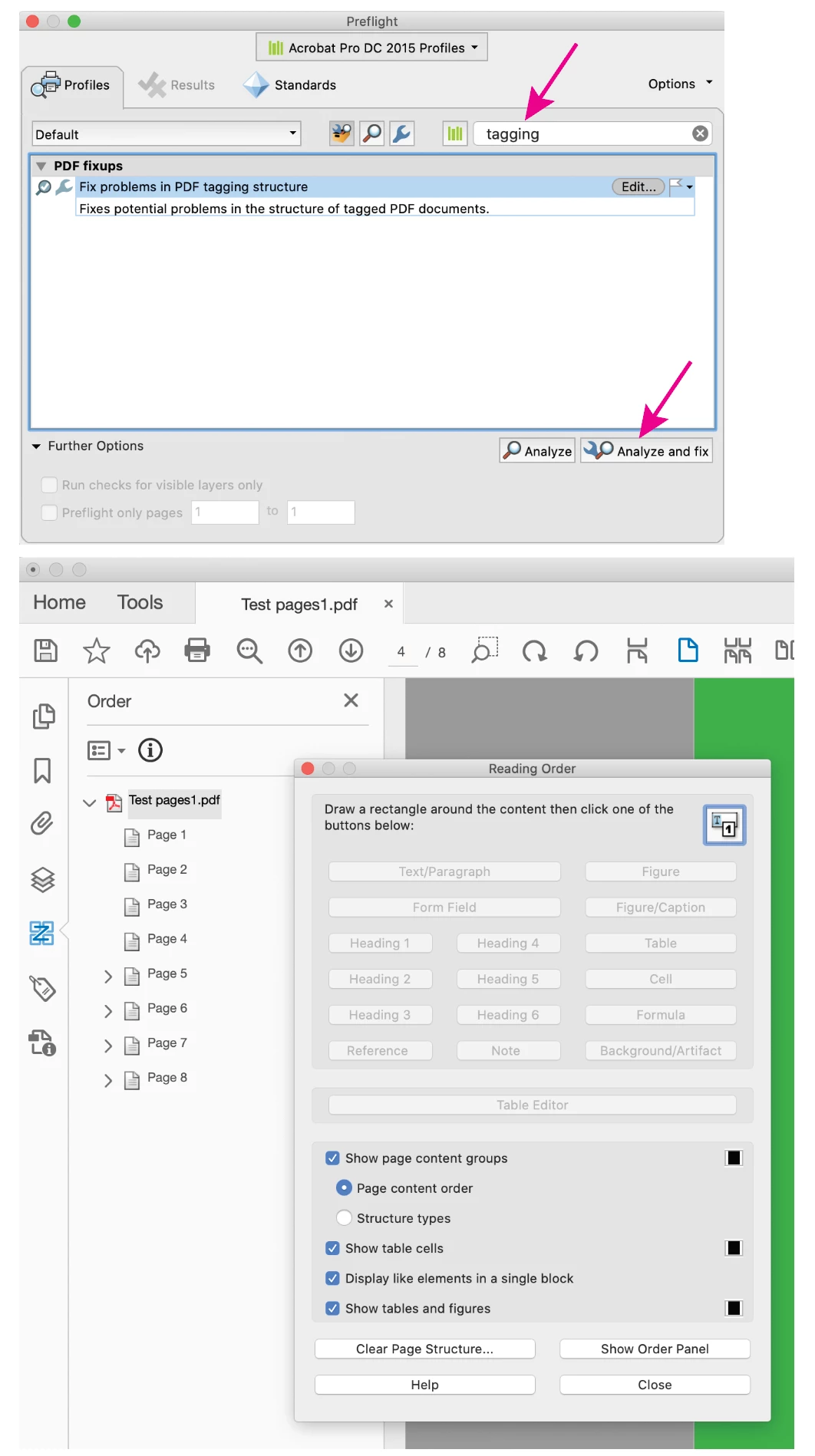This screenshot has width=815, height=1456.
Task: Open the Options menu dropdown
Action: coord(680,84)
